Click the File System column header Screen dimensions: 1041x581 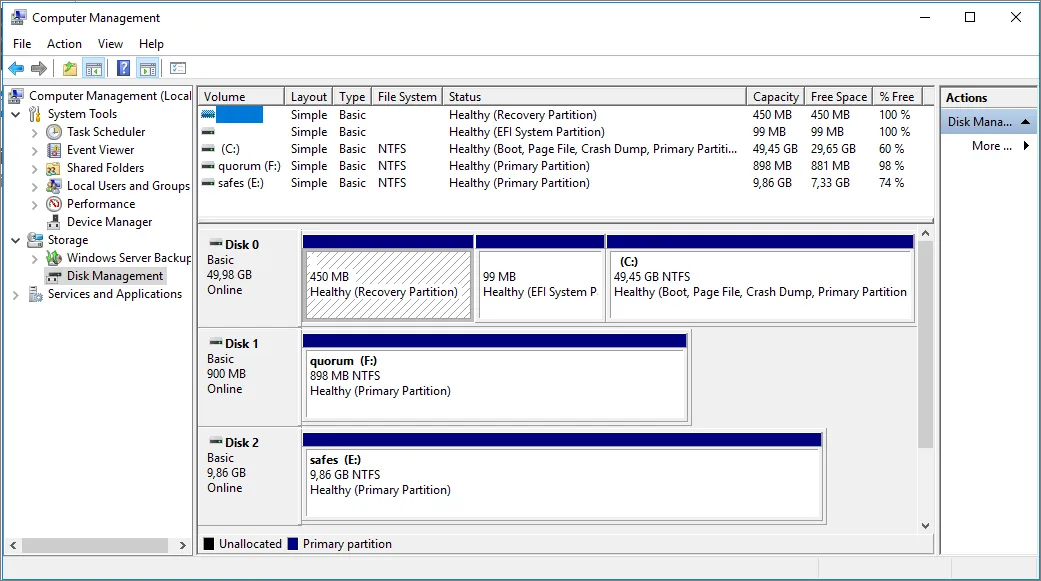click(406, 97)
